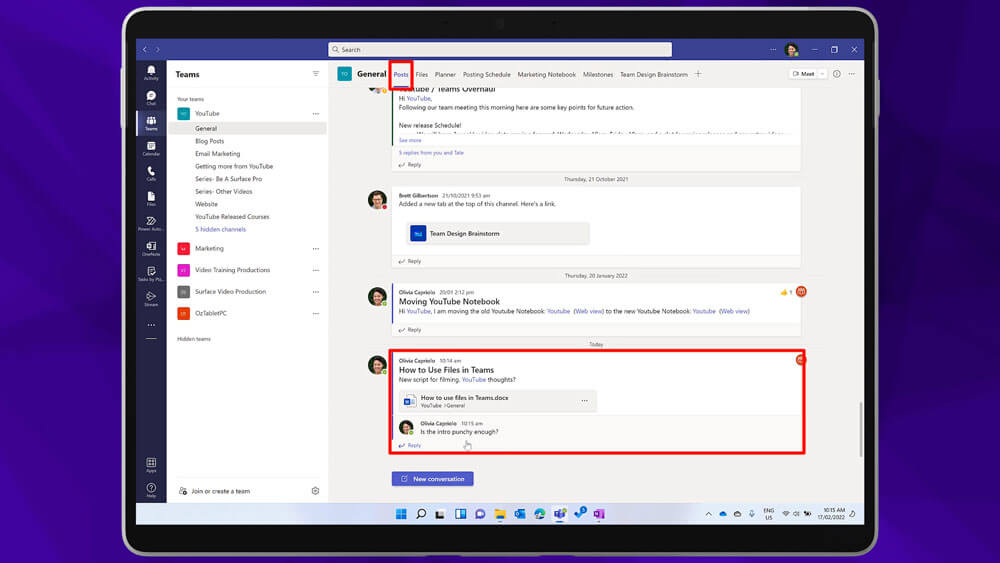Open the Calls icon in sidebar
Screen dimensions: 1000x563
pos(151,172)
